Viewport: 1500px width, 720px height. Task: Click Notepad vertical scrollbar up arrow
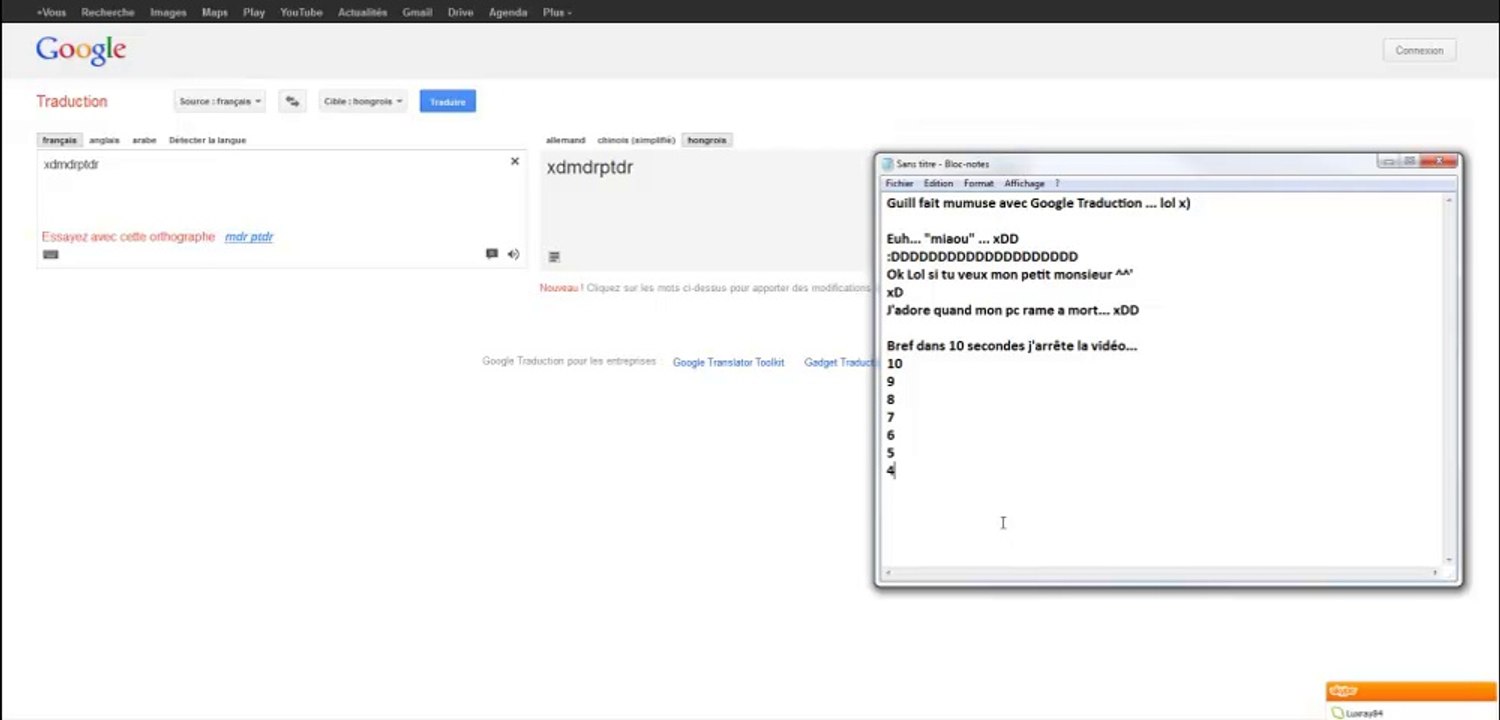click(1449, 201)
